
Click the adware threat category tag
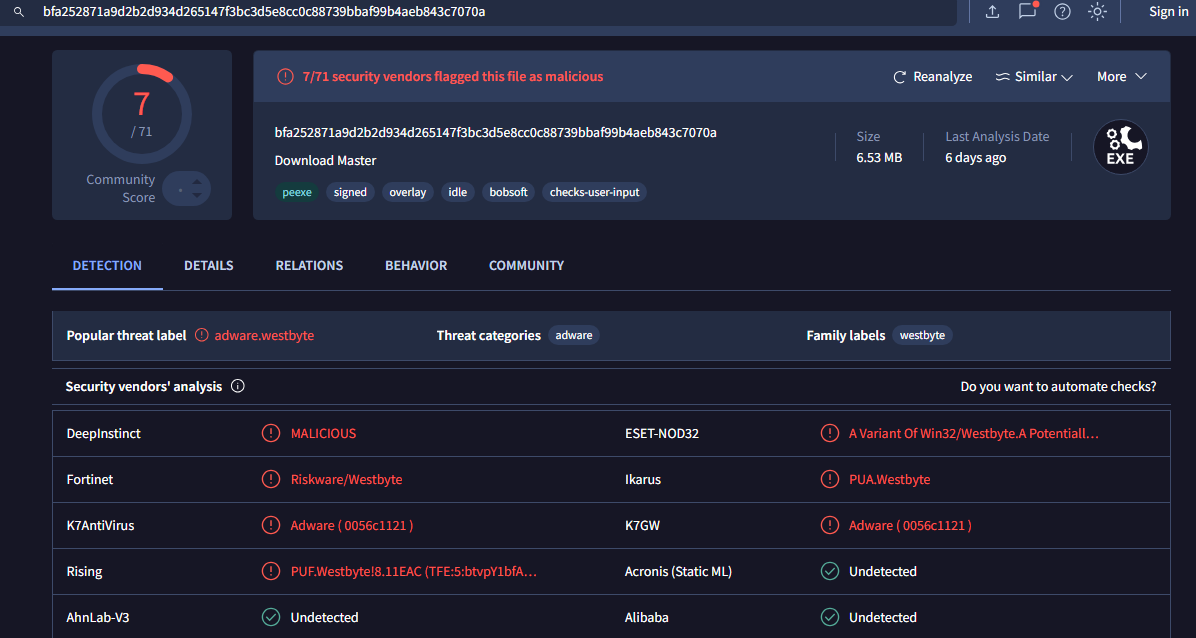[574, 335]
